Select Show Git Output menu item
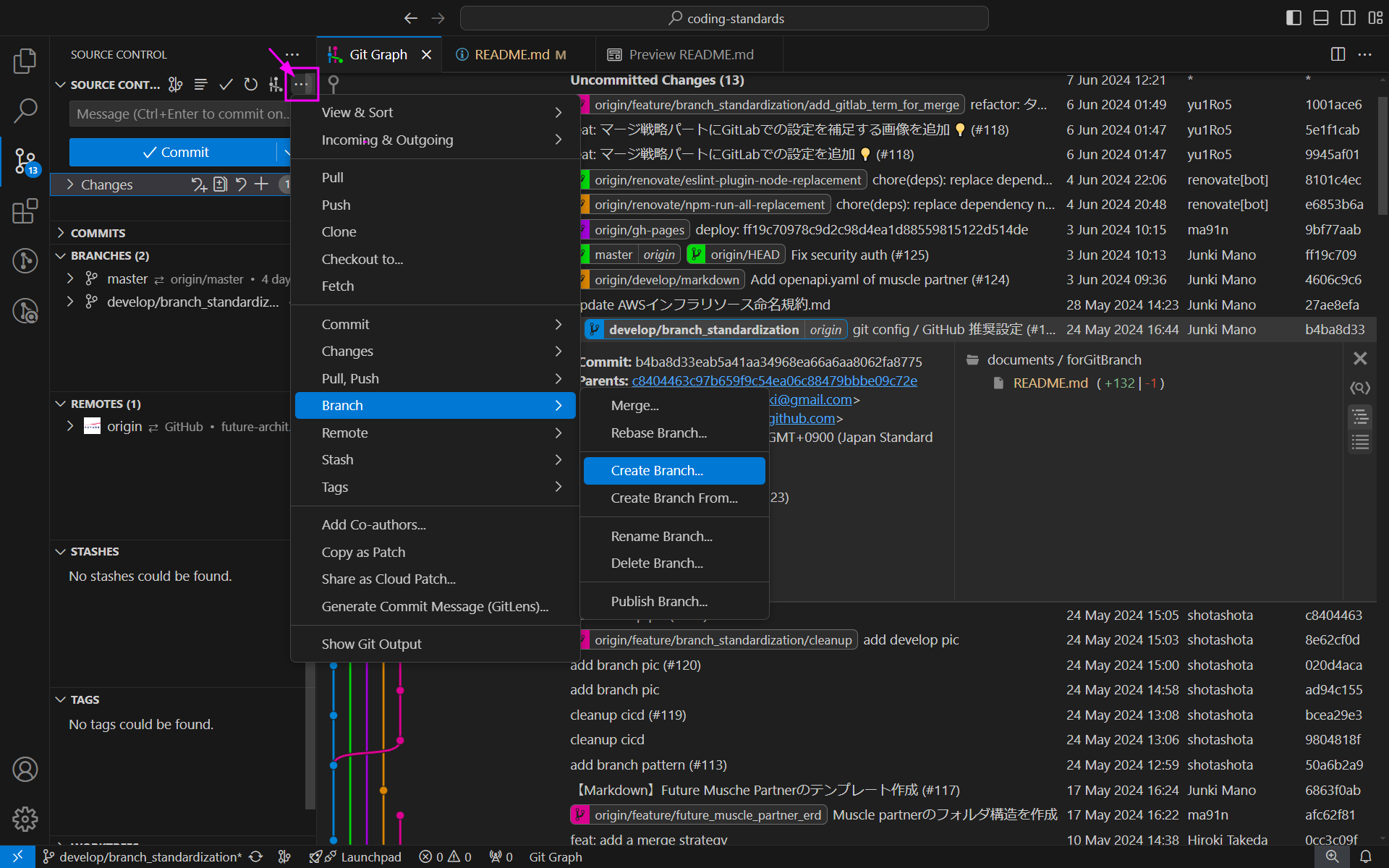Image resolution: width=1389 pixels, height=868 pixels. (436, 644)
